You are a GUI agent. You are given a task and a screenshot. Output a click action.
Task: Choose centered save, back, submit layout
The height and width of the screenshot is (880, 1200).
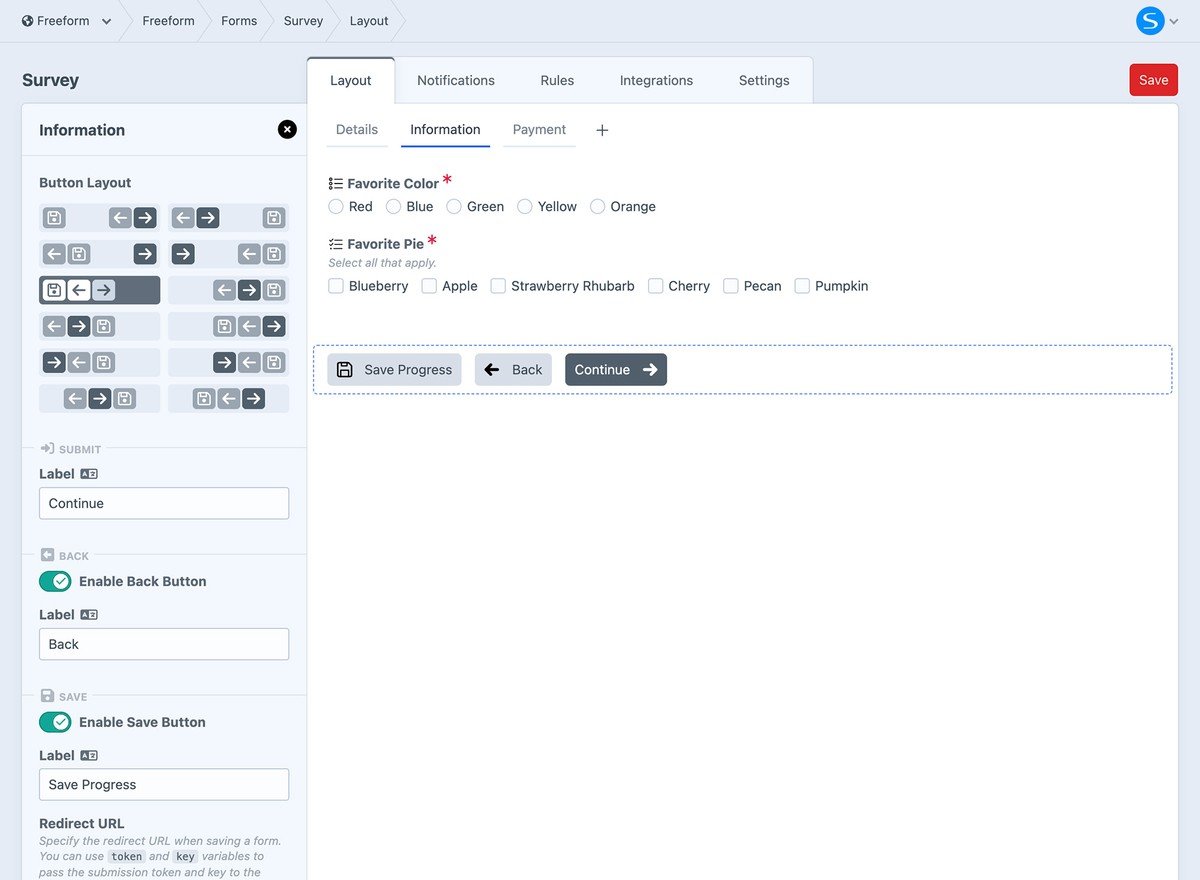coord(228,399)
